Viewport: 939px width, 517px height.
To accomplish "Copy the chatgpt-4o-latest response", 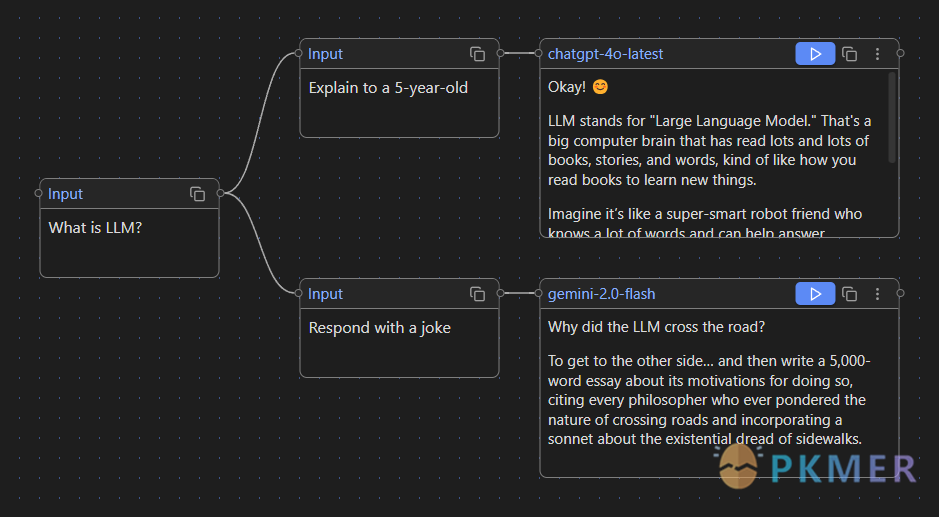I will pyautogui.click(x=850, y=54).
